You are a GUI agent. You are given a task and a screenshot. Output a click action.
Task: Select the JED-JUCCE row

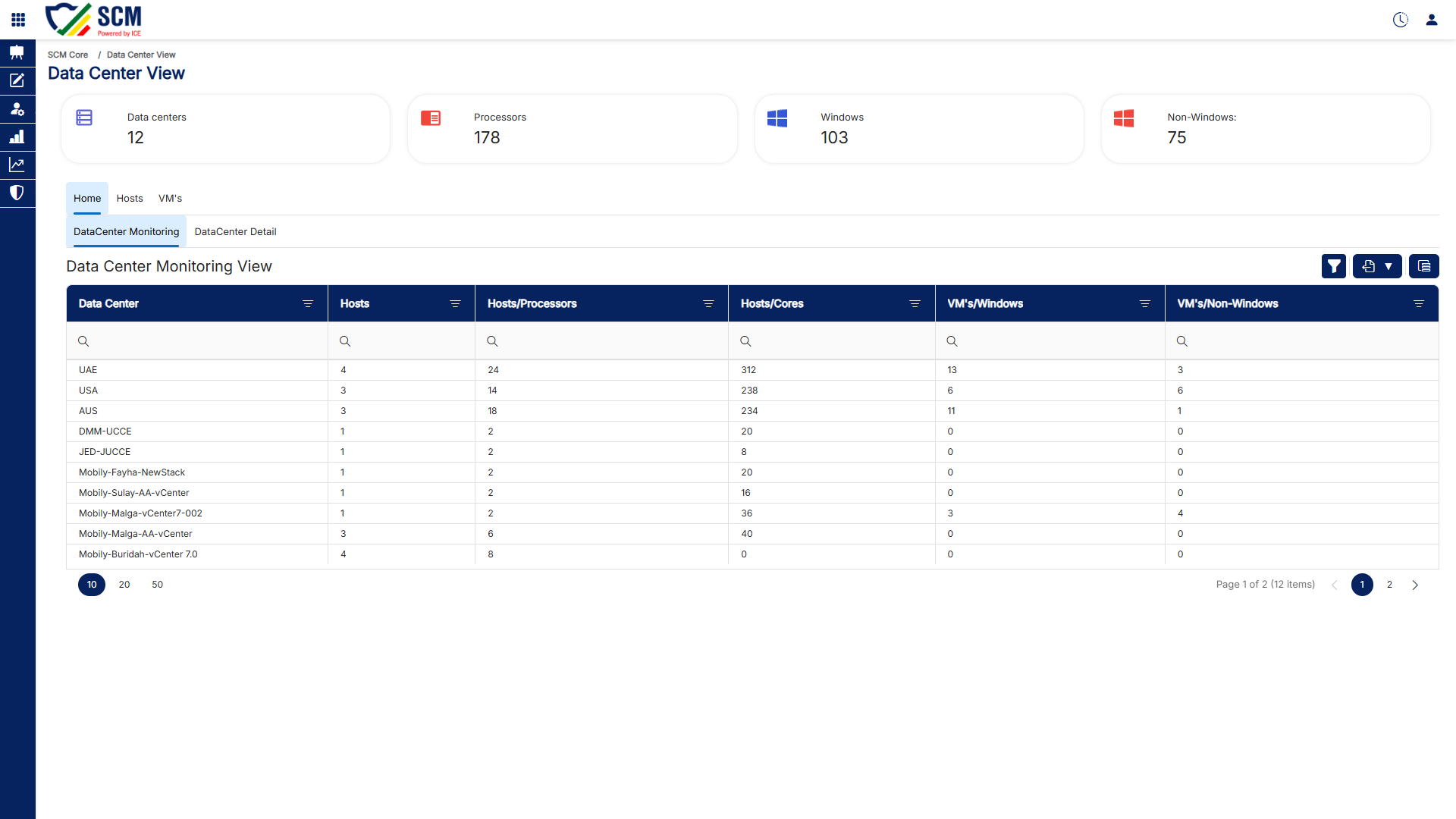coord(752,452)
